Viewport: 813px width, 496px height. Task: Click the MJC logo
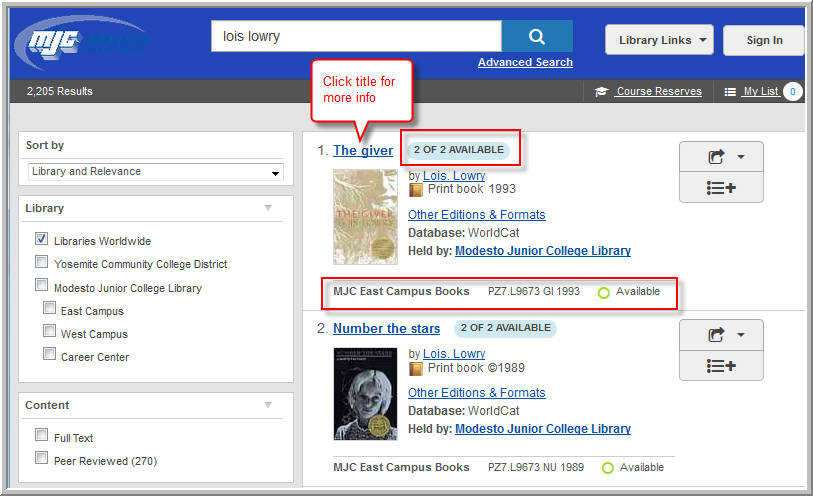82,41
